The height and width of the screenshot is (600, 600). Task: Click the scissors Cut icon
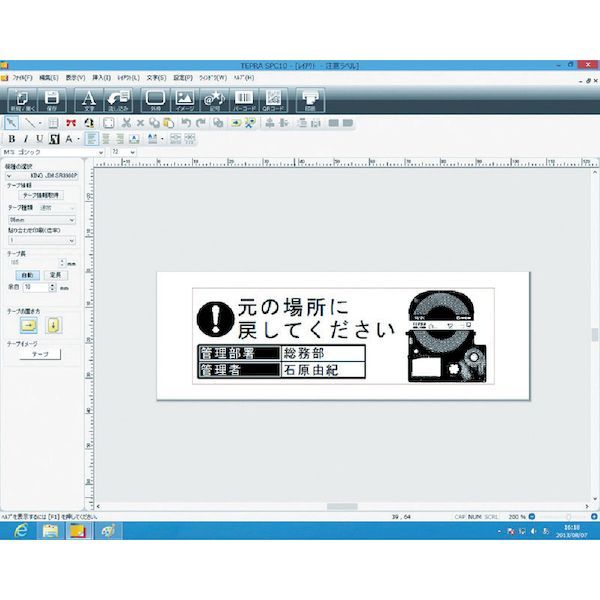pos(126,122)
